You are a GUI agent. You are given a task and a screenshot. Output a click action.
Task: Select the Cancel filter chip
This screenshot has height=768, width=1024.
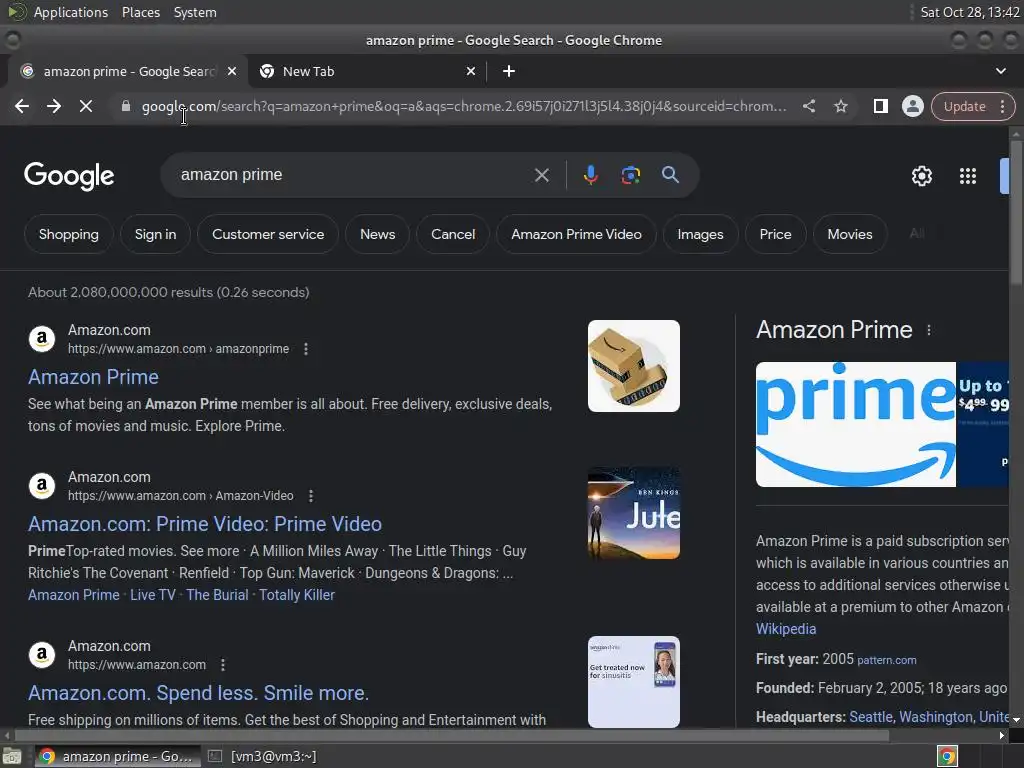[453, 234]
